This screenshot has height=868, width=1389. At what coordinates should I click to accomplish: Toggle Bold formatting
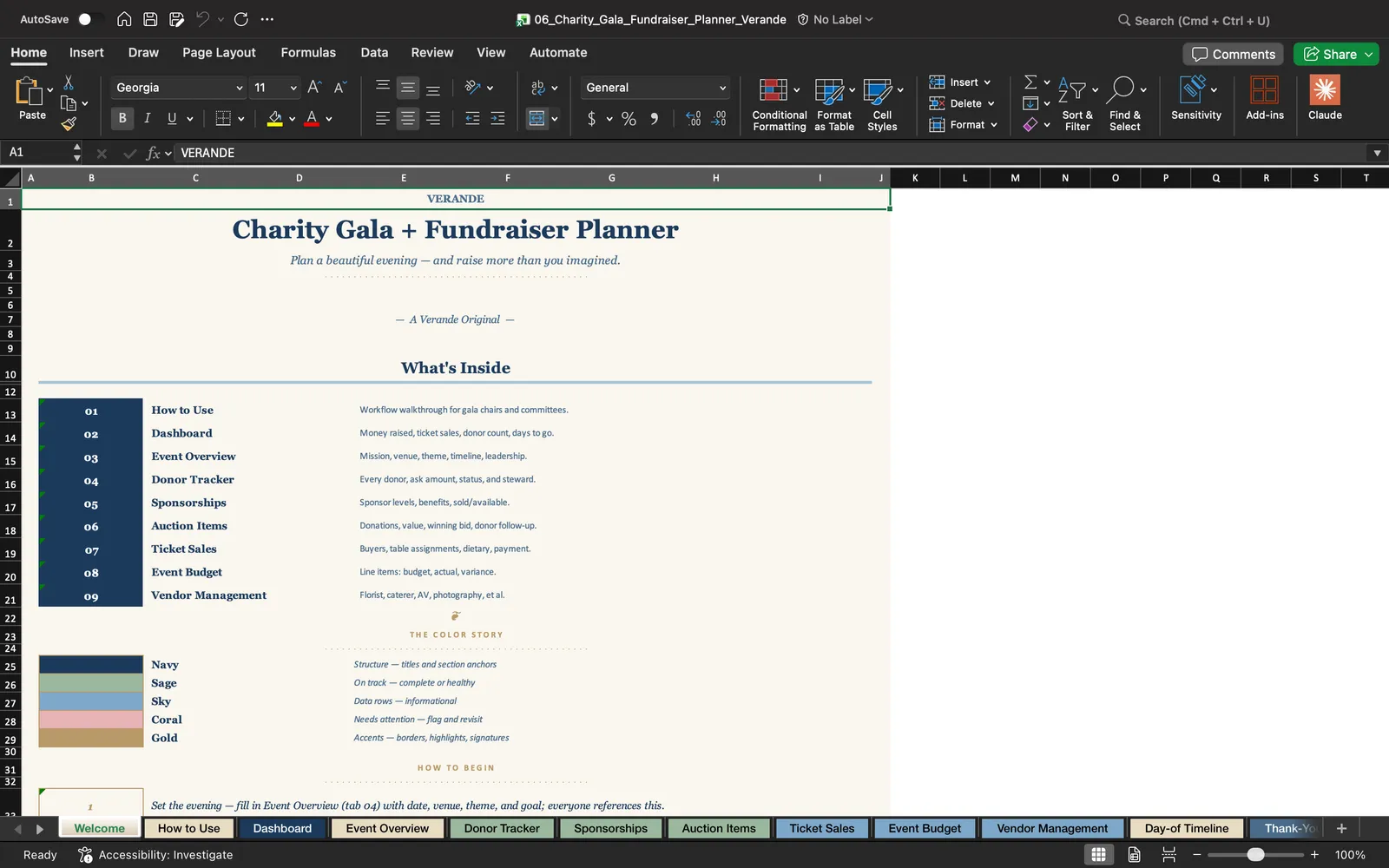(122, 118)
